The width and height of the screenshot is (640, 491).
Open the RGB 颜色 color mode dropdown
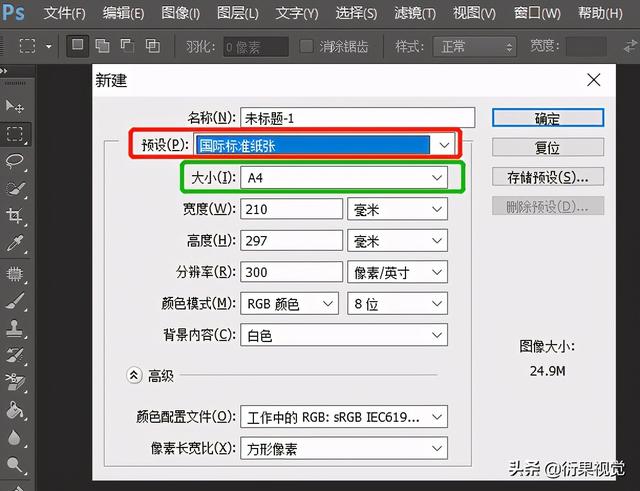(289, 303)
